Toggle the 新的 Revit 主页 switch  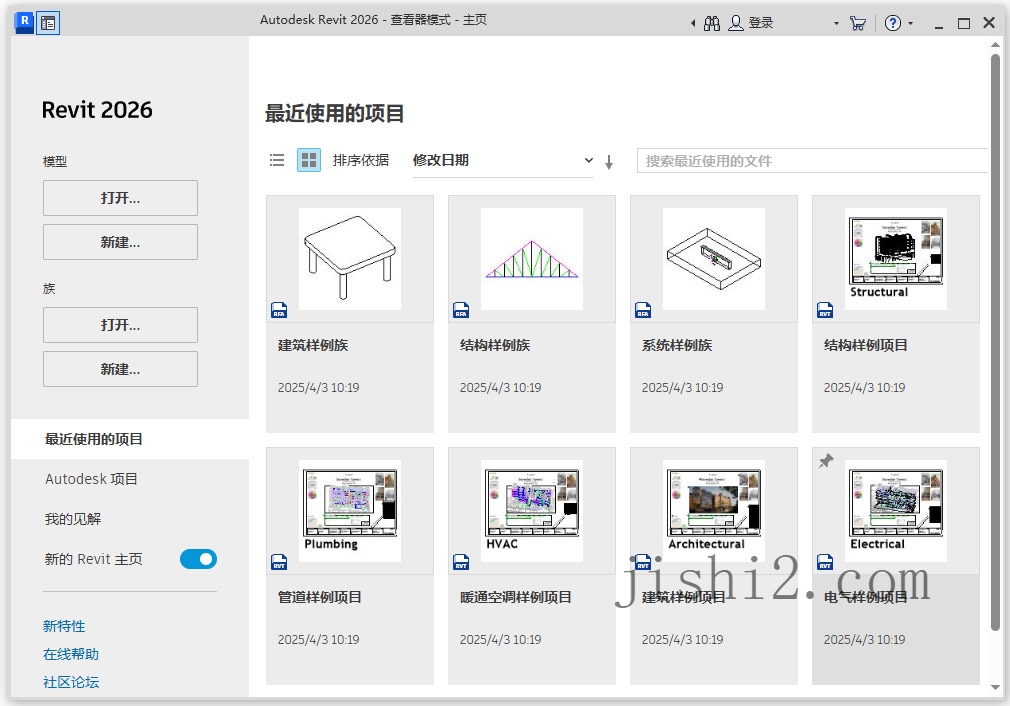(x=198, y=559)
